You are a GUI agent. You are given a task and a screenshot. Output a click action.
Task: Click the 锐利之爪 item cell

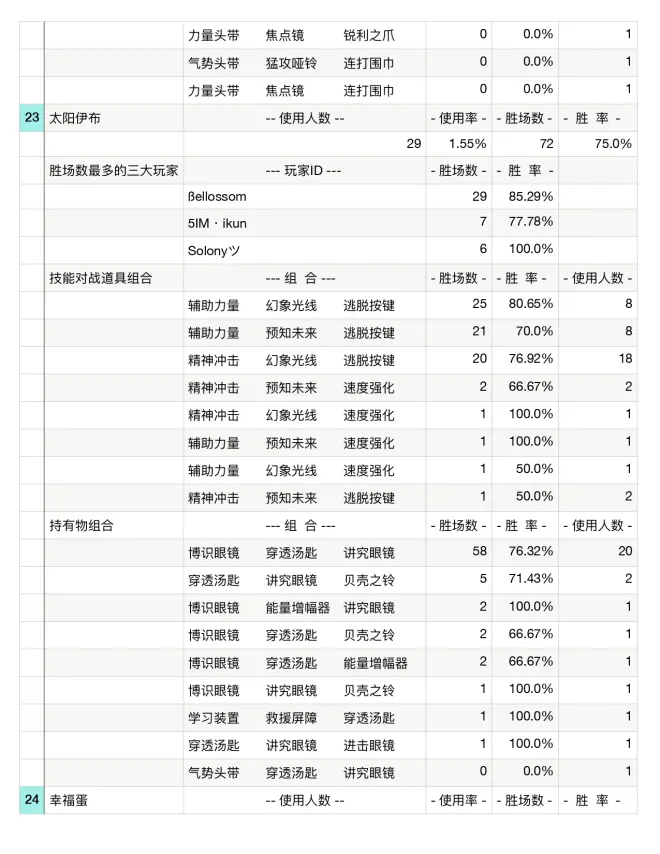click(369, 35)
